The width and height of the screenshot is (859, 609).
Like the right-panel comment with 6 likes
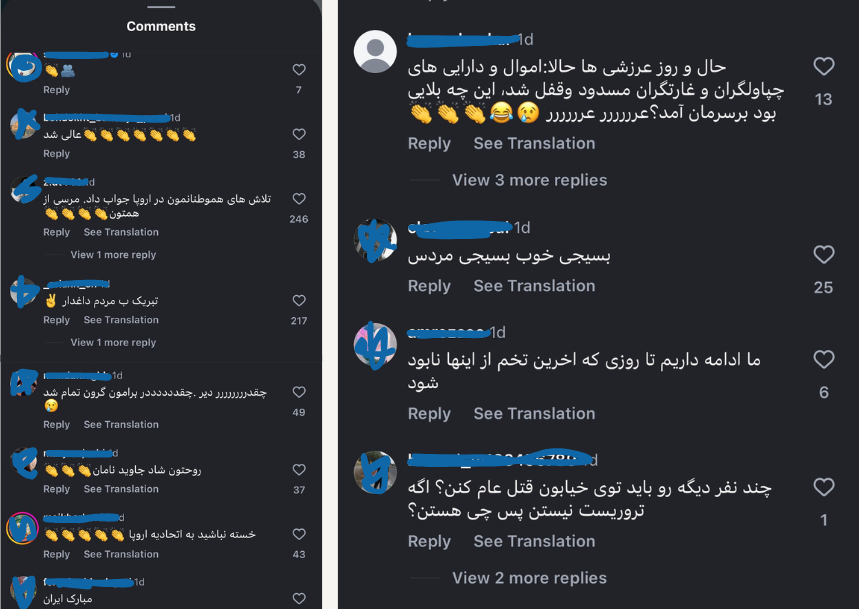pyautogui.click(x=823, y=360)
